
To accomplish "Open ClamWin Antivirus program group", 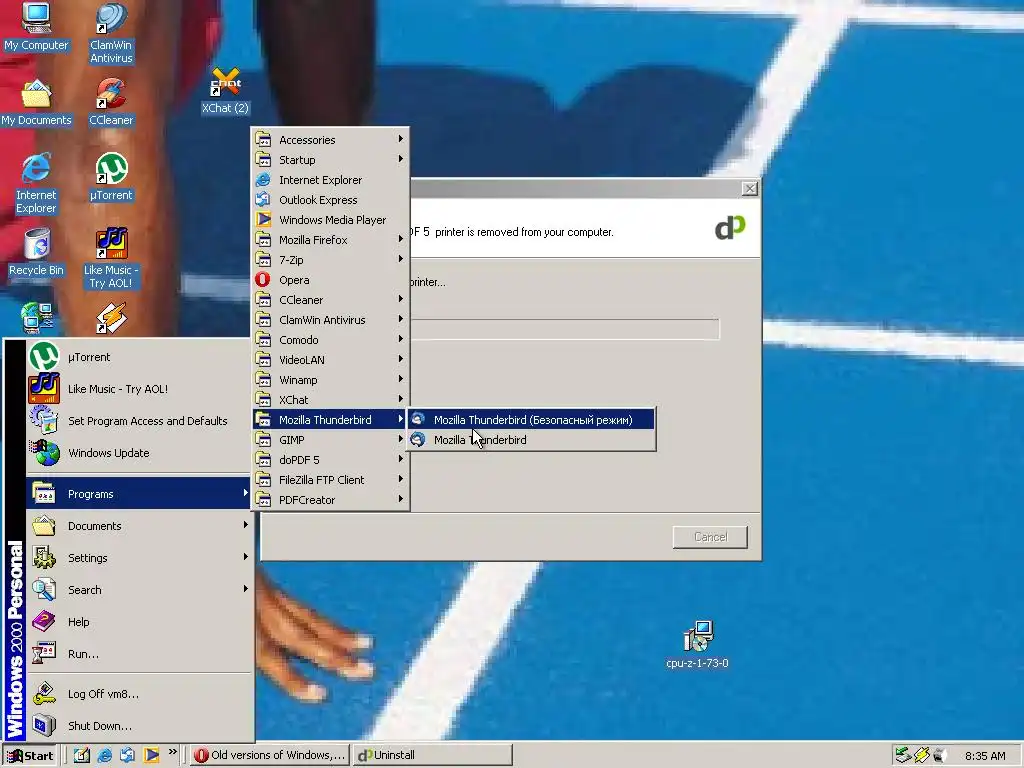I will (331, 319).
